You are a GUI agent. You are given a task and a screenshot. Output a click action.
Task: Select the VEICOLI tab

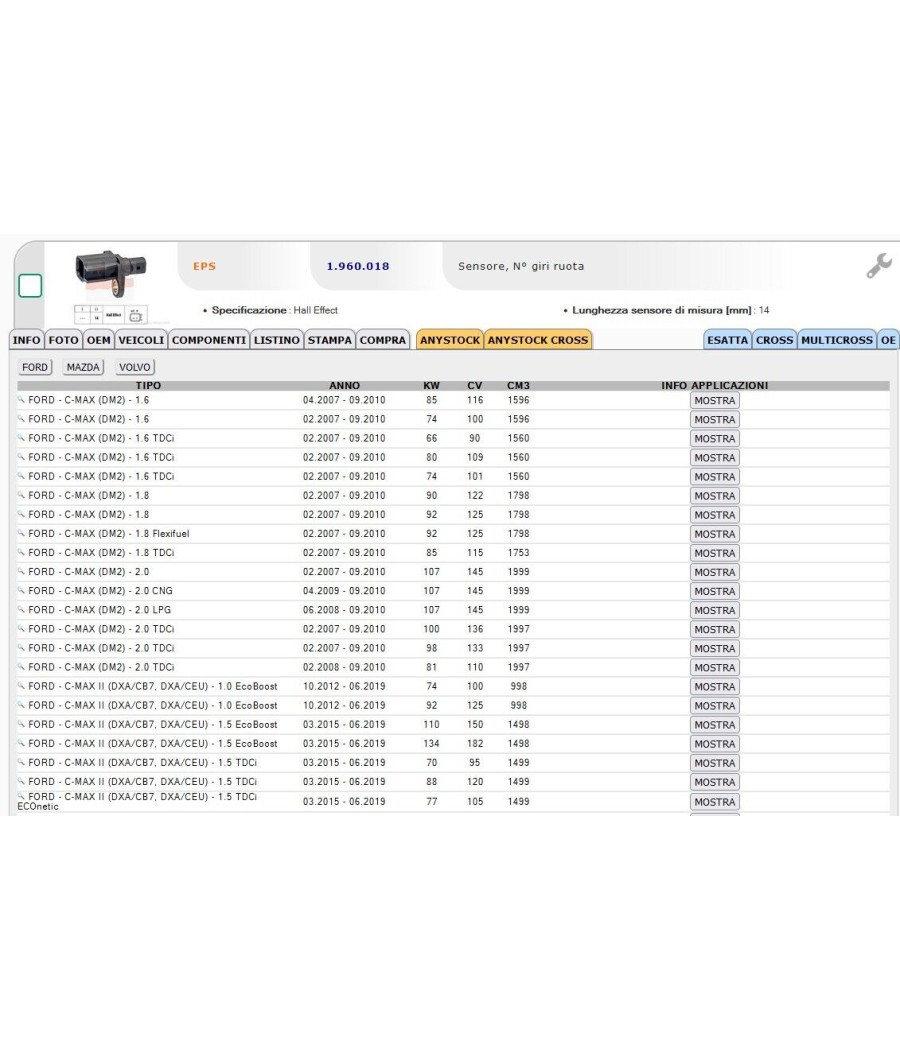141,340
